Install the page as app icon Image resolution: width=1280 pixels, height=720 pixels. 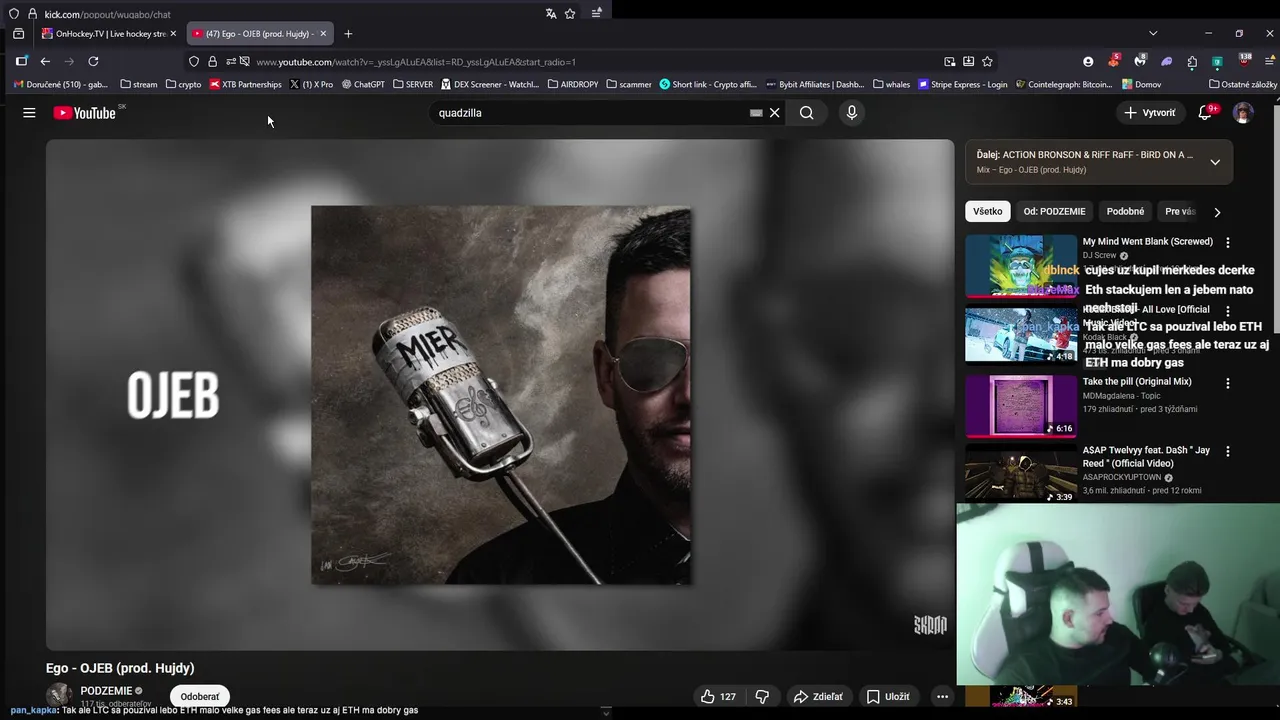(x=968, y=62)
